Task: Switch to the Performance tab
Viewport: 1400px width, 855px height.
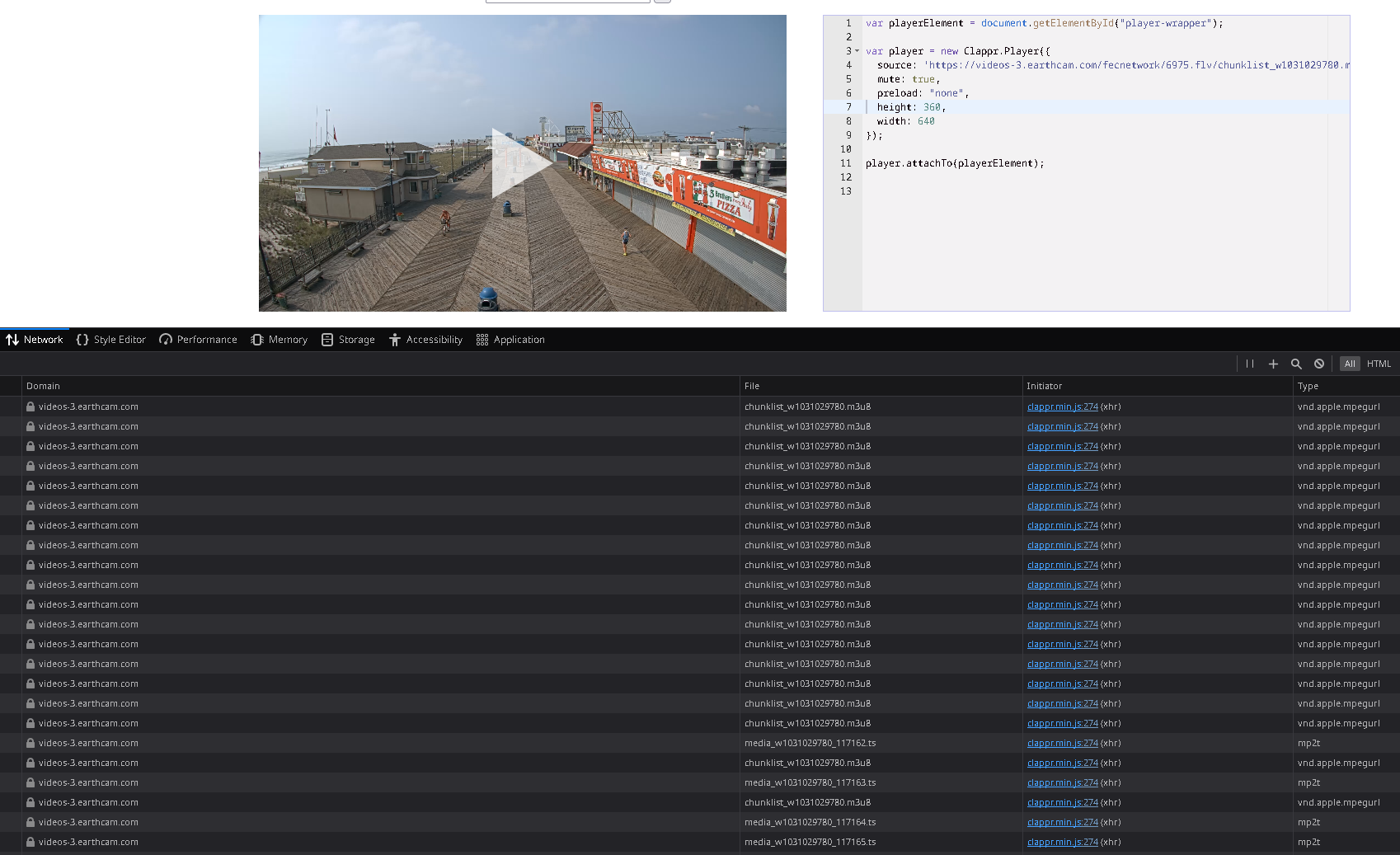Action: [x=198, y=339]
